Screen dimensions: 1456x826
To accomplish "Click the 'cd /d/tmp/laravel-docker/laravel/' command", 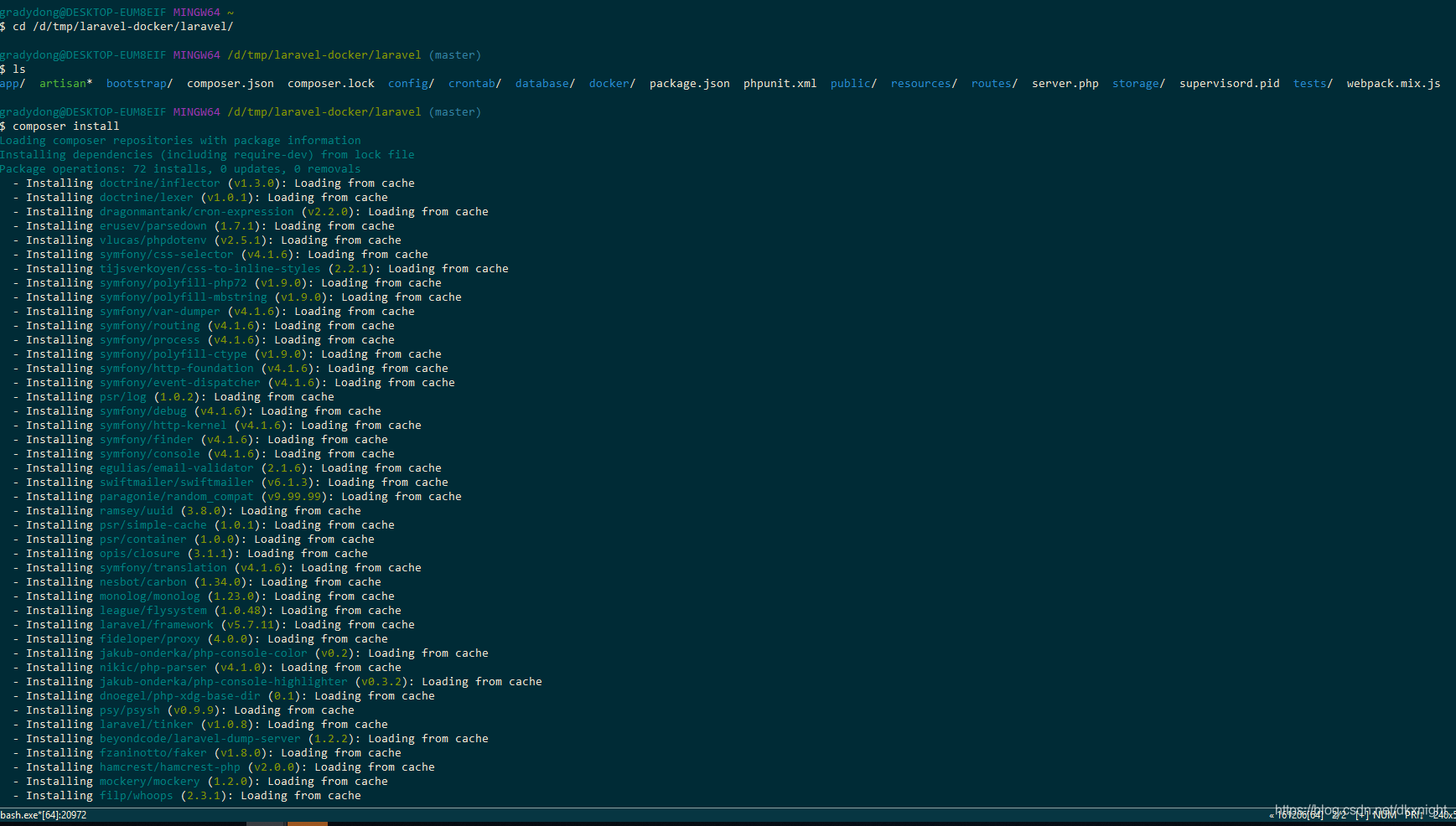I will tap(123, 27).
